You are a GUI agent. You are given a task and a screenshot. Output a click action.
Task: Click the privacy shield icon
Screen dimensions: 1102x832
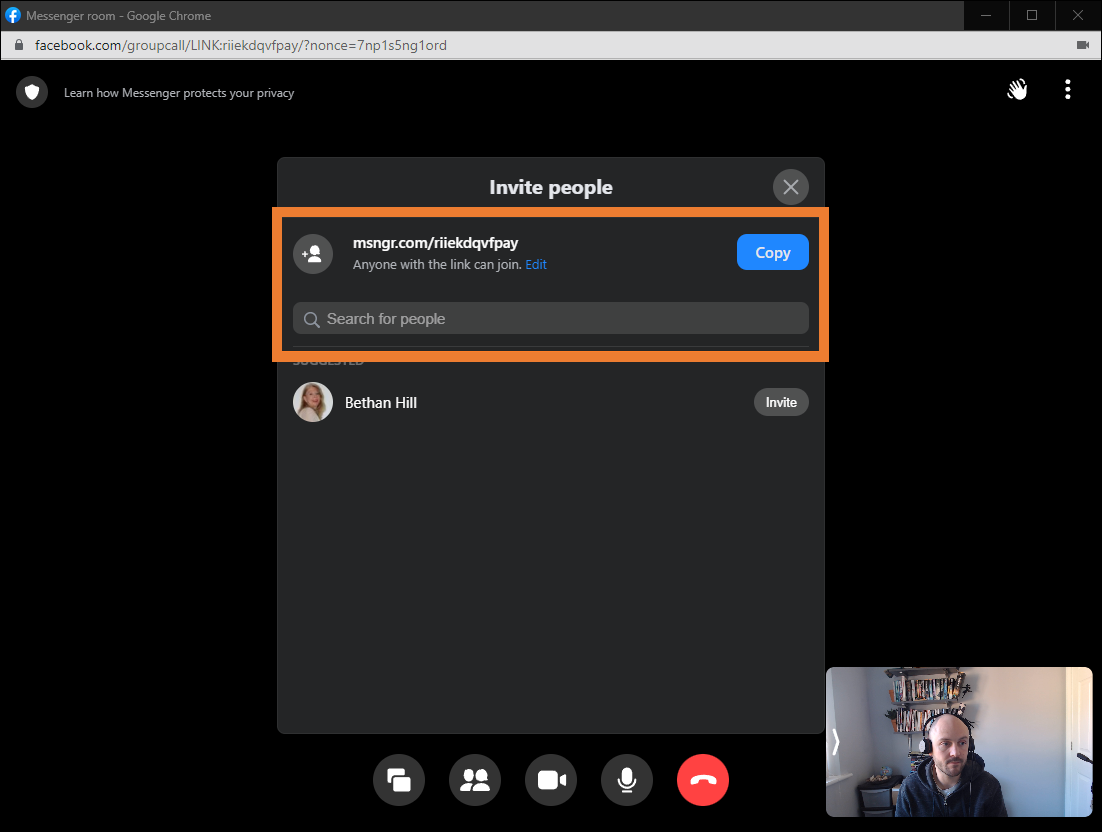click(32, 92)
